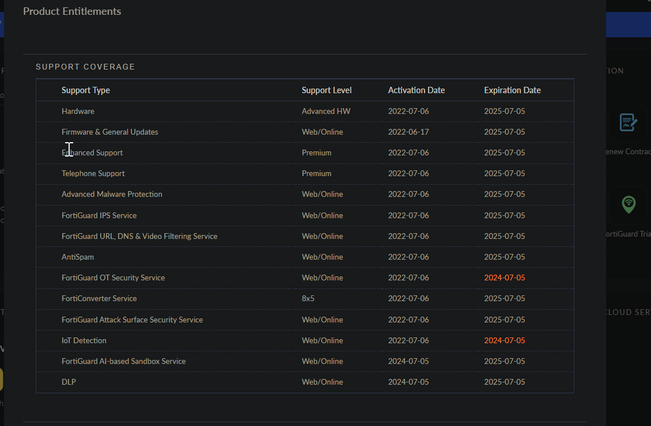Click the DLP entry
Viewport: 651px width, 426px height.
coord(69,382)
